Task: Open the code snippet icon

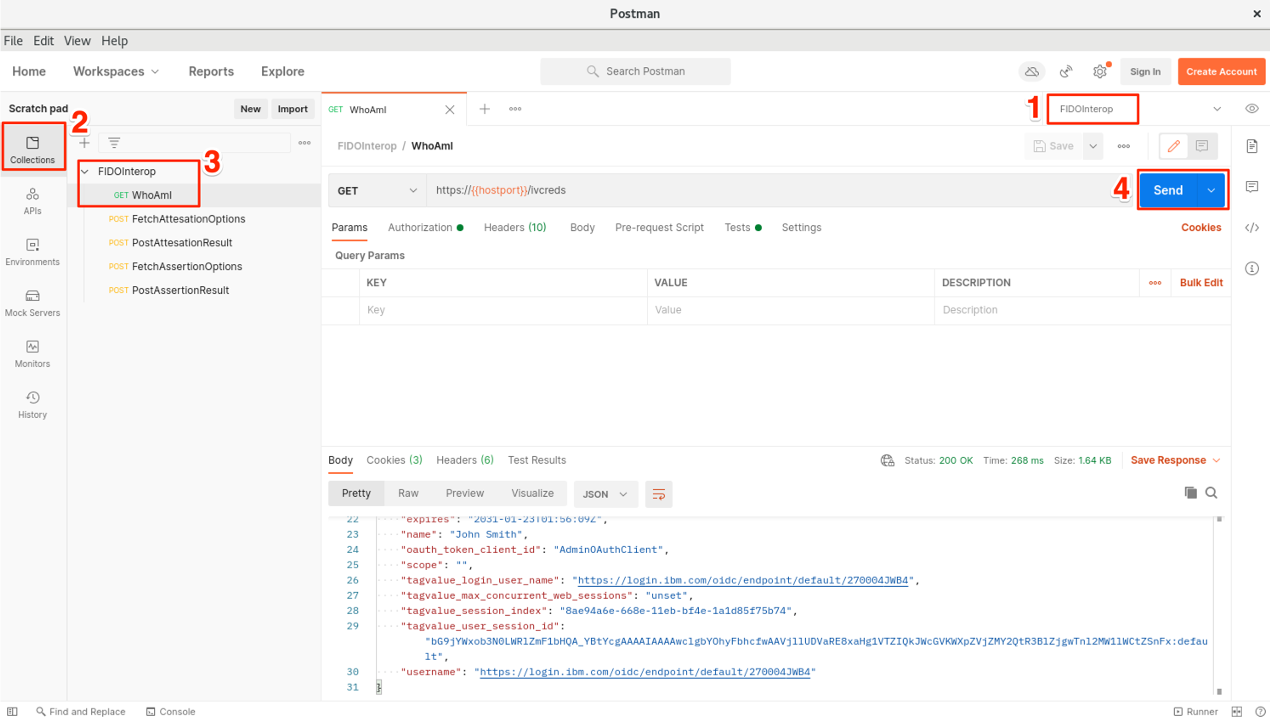Action: [1251, 228]
